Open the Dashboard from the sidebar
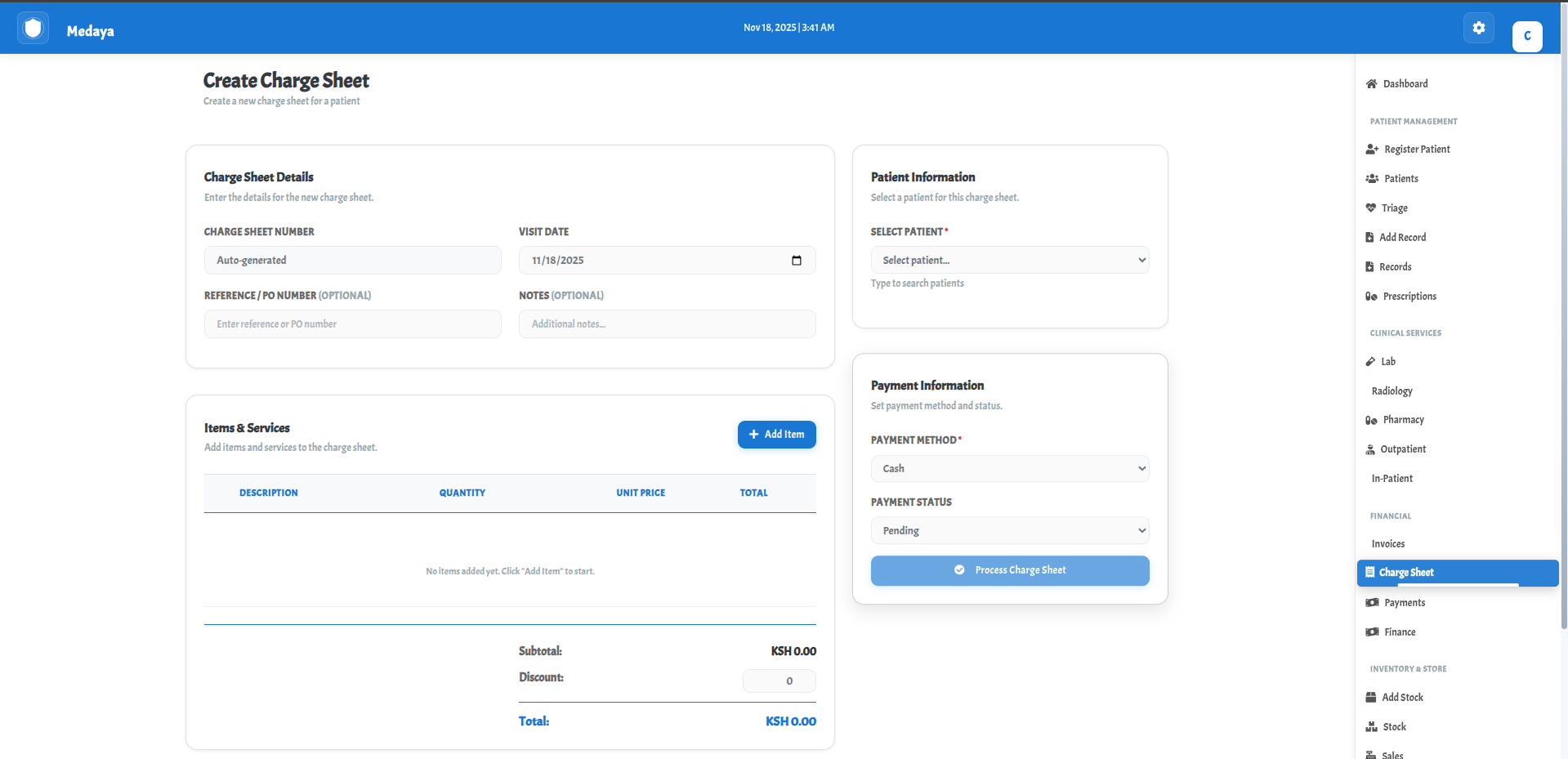The height and width of the screenshot is (759, 1568). (1404, 83)
